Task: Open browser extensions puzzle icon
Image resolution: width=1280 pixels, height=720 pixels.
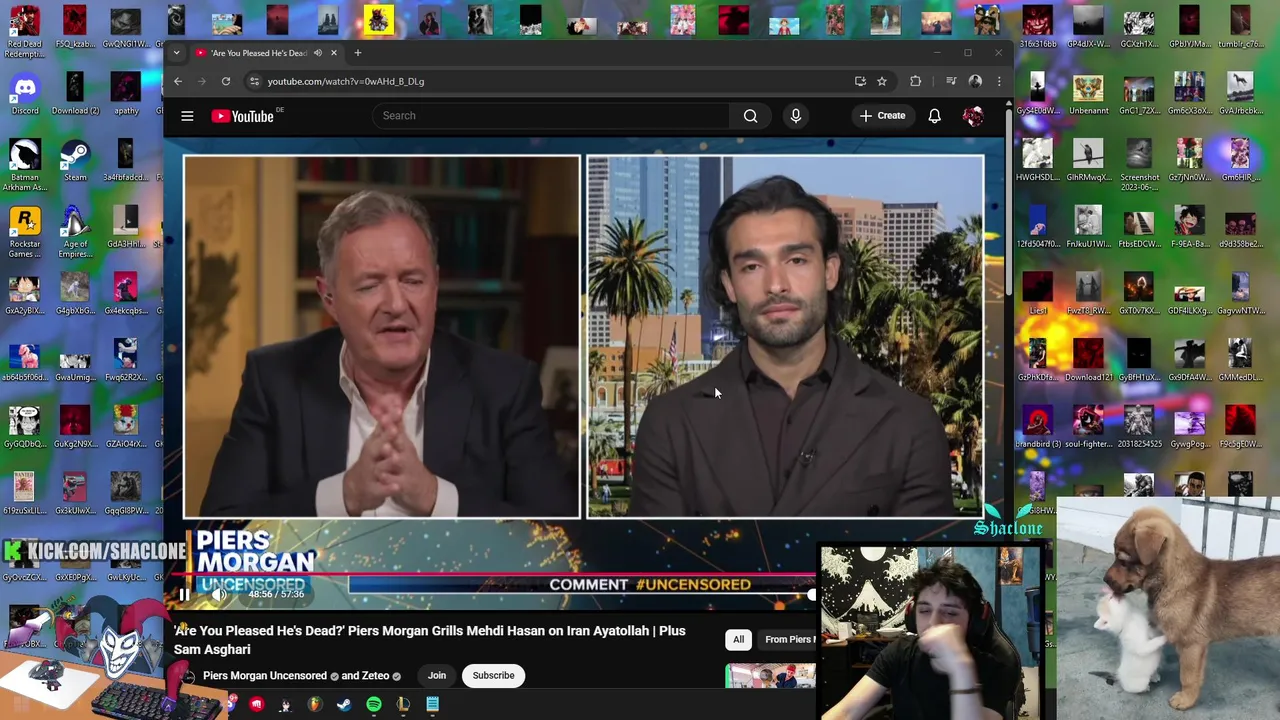Action: (915, 81)
